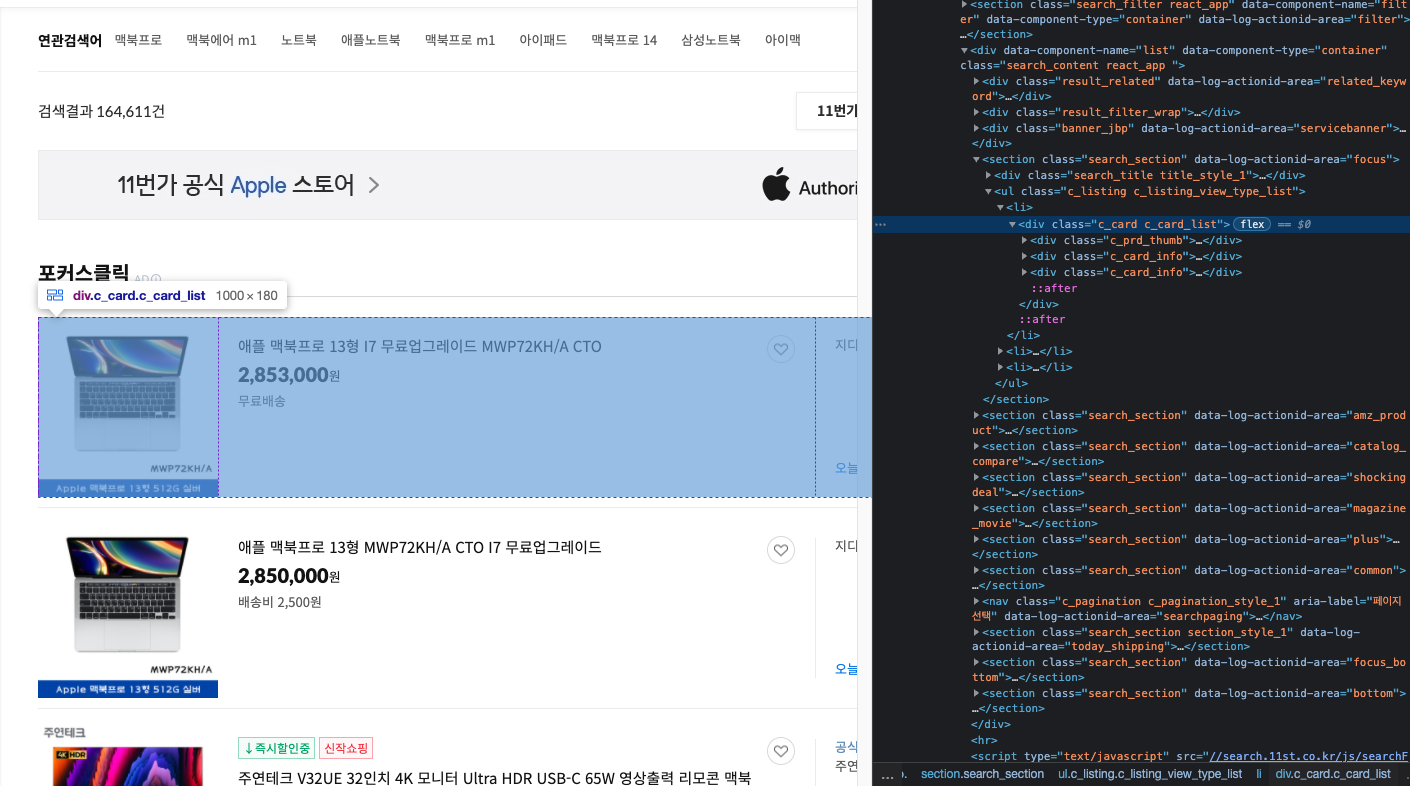
Task: Click the wishlist heart for the 2,850,000원 MacBook
Action: 781,550
